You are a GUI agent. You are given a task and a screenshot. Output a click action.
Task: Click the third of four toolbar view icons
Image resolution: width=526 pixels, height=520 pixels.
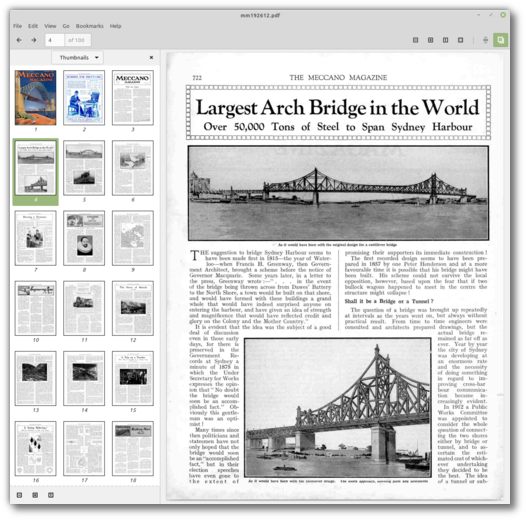point(445,40)
